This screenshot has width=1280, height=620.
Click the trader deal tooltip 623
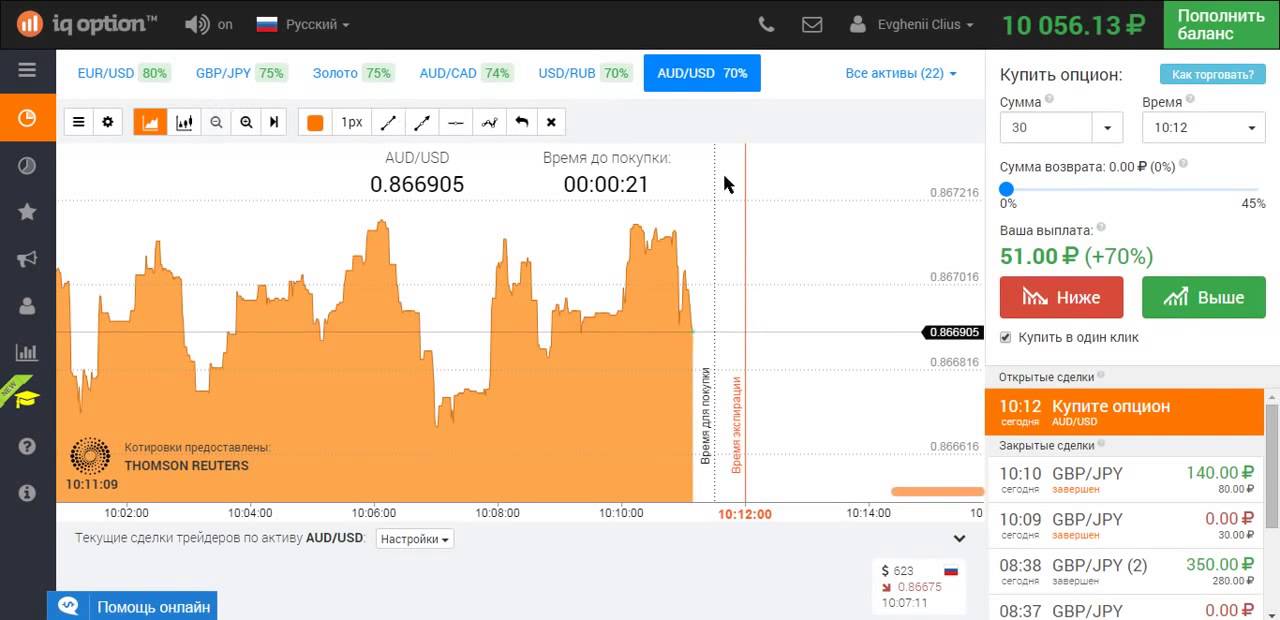(x=919, y=586)
